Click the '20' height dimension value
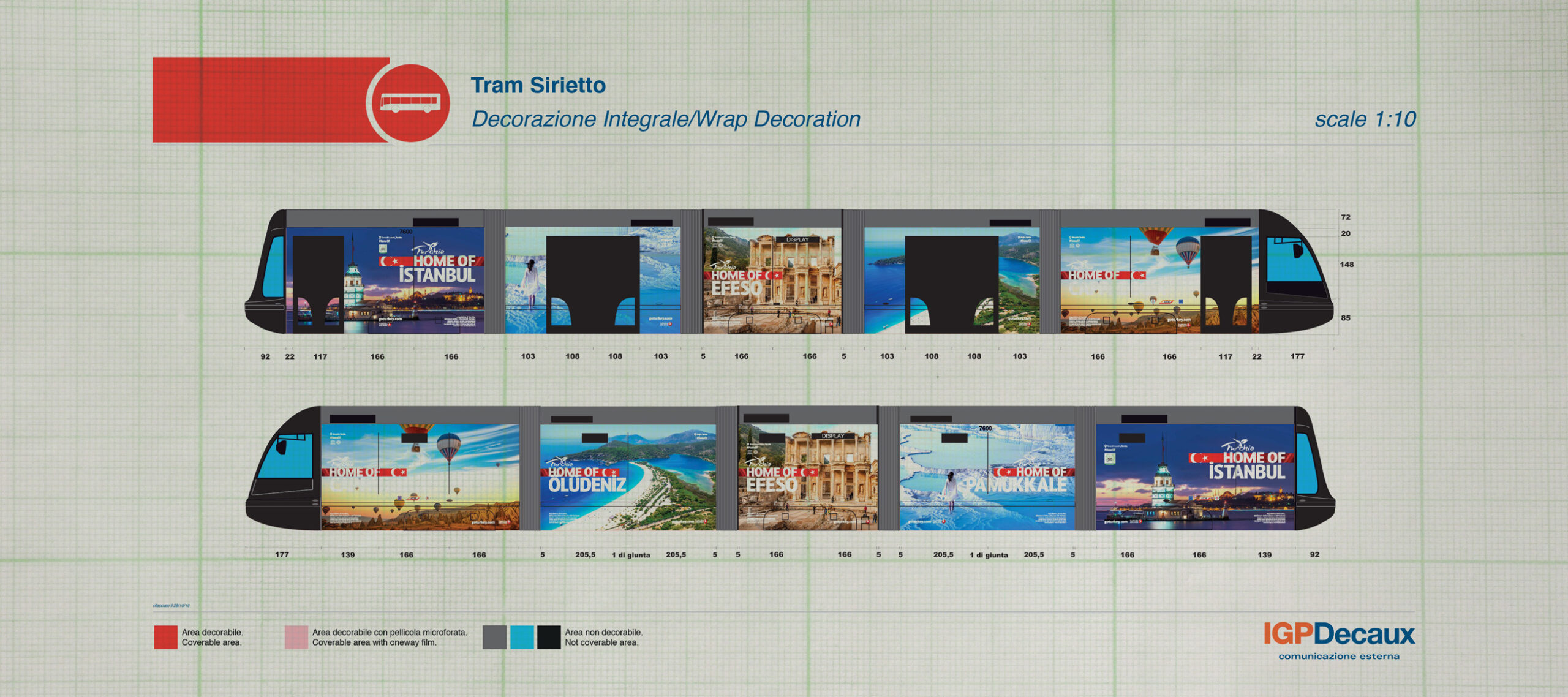 point(1346,233)
